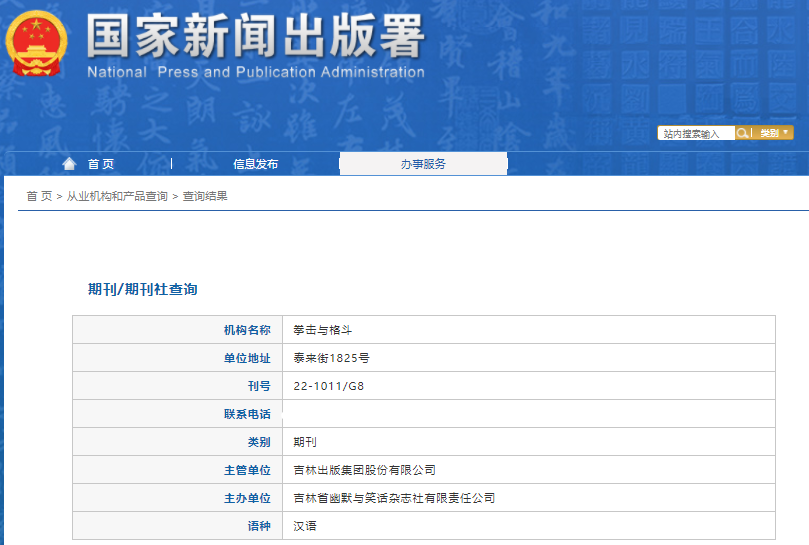Go to 从业机构和产品查询 breadcrumb link
Image resolution: width=809 pixels, height=545 pixels.
tap(117, 196)
